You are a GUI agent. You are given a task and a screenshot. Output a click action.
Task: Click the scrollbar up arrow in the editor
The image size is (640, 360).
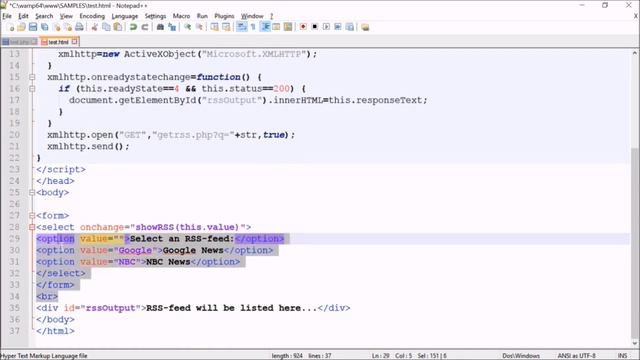tap(635, 53)
